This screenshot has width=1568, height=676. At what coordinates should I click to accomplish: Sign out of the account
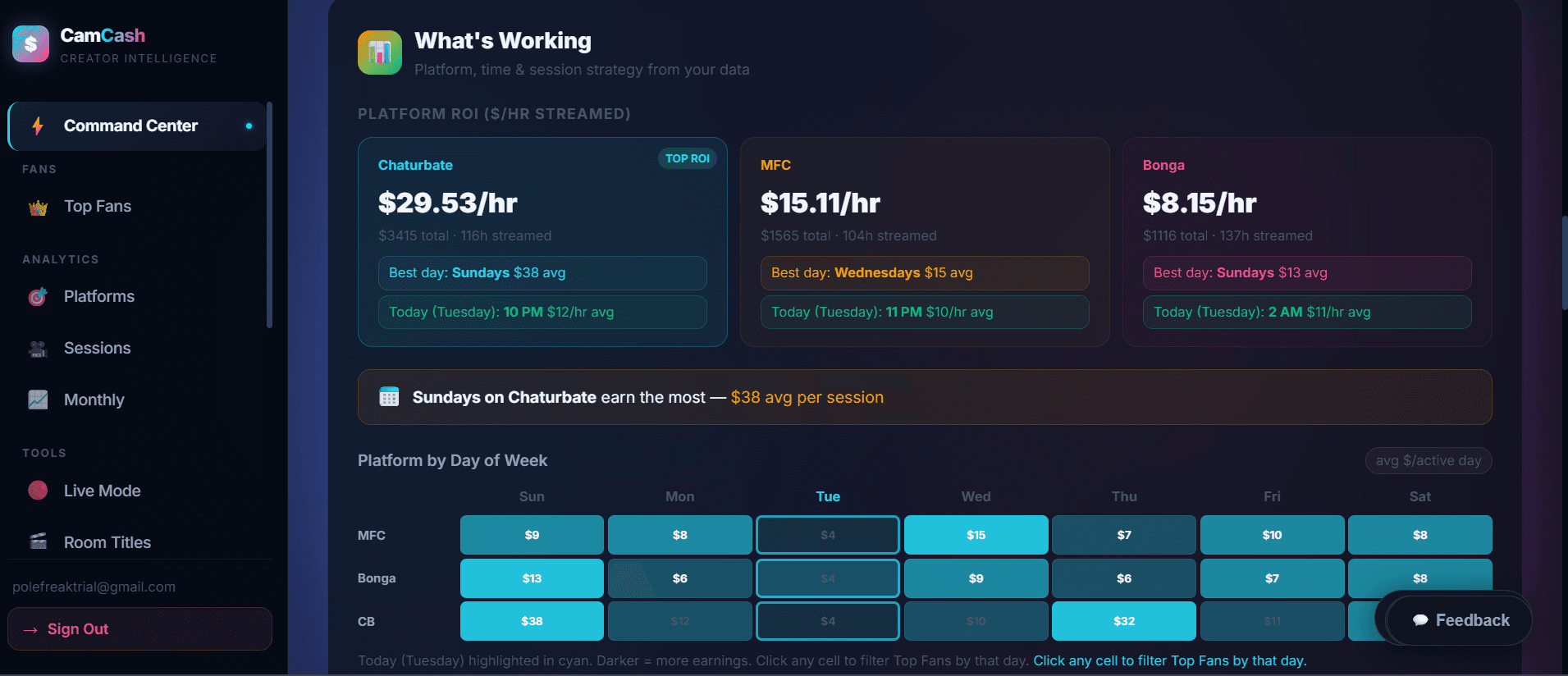tap(139, 629)
